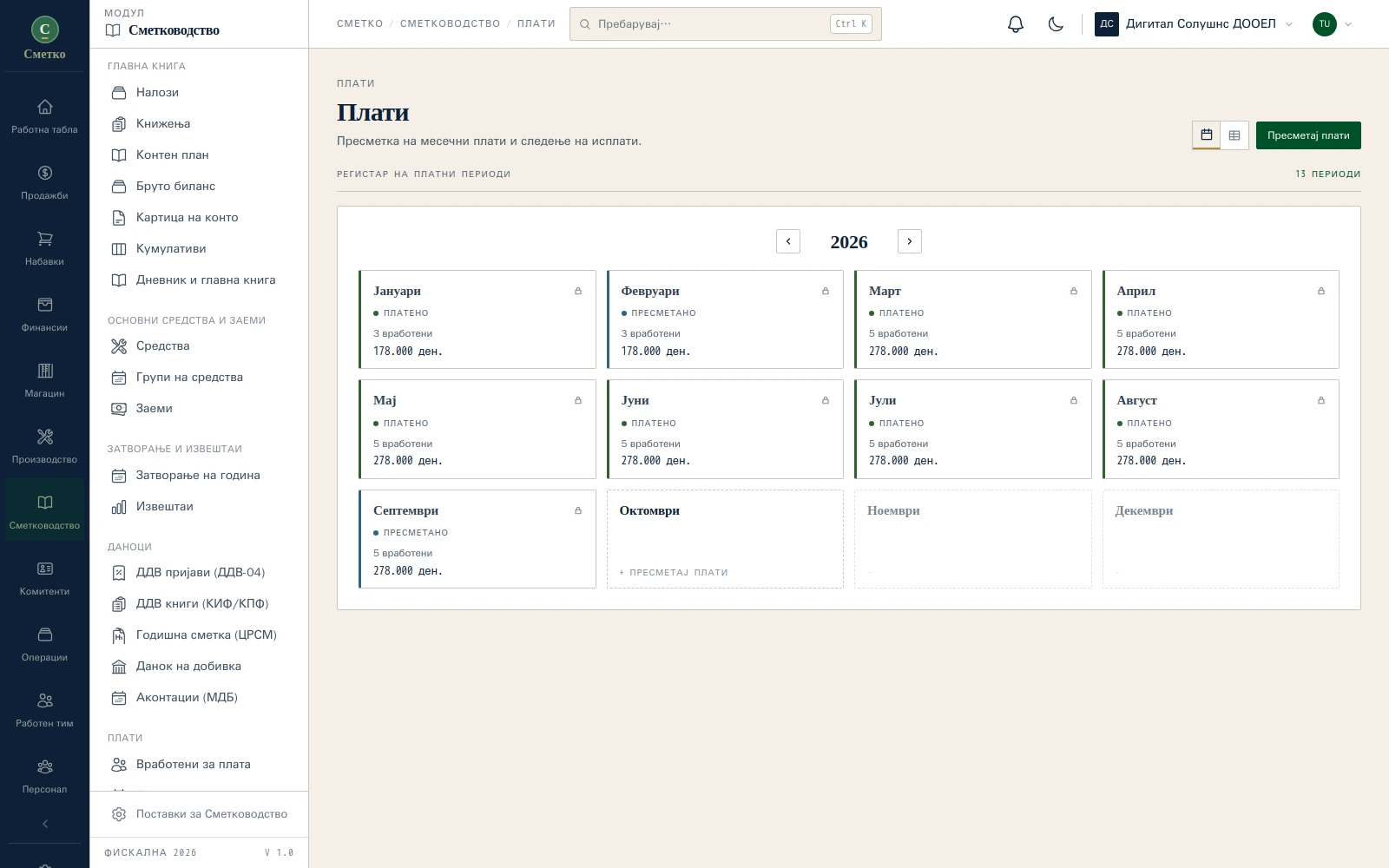1389x868 pixels.
Task: Open ДДВ пријави (ДДВ-04)
Action: click(199, 572)
